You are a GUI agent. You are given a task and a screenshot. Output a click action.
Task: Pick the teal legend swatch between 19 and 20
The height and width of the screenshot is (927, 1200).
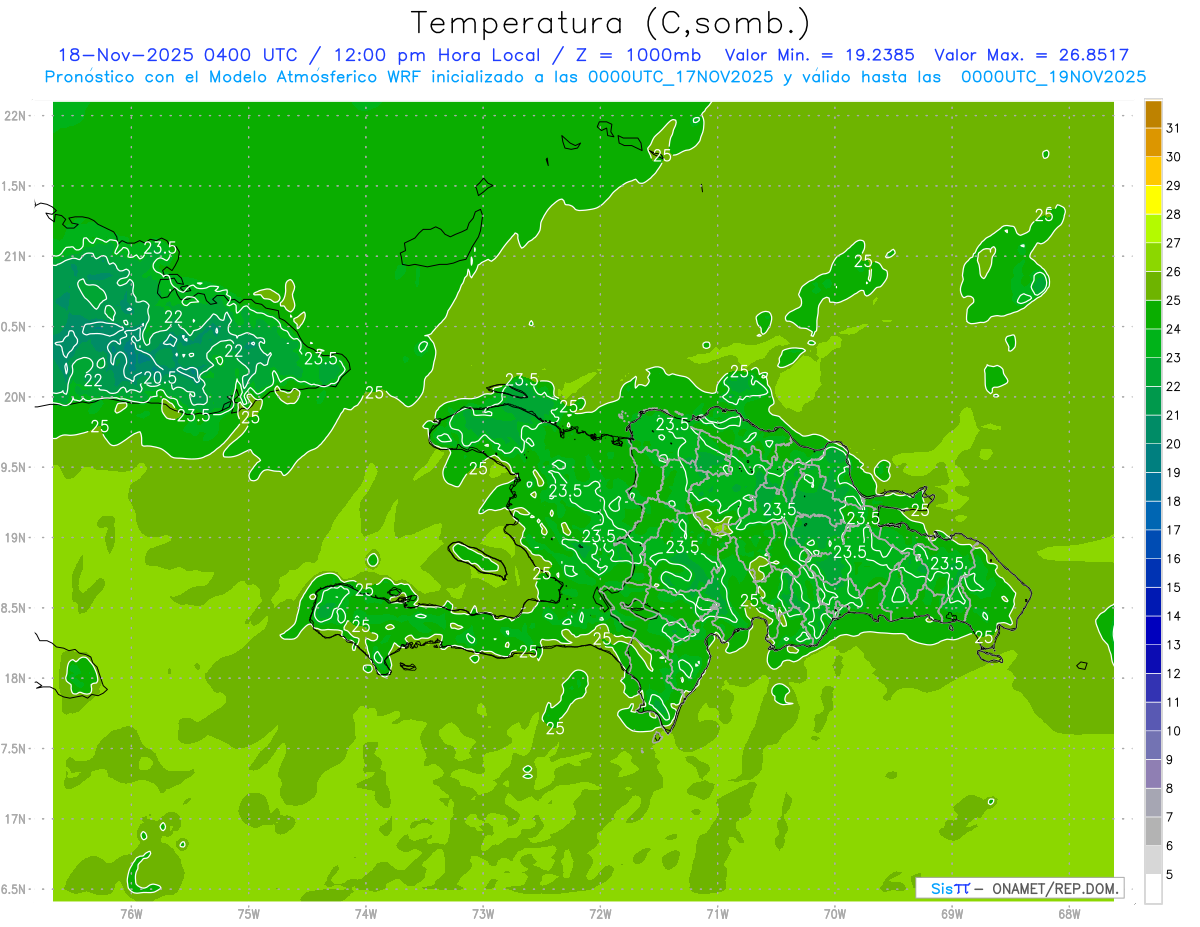(x=1153, y=459)
